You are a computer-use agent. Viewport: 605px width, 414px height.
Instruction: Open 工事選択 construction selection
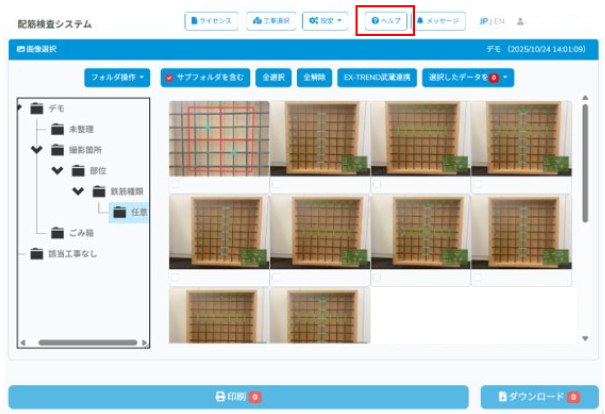pos(271,20)
